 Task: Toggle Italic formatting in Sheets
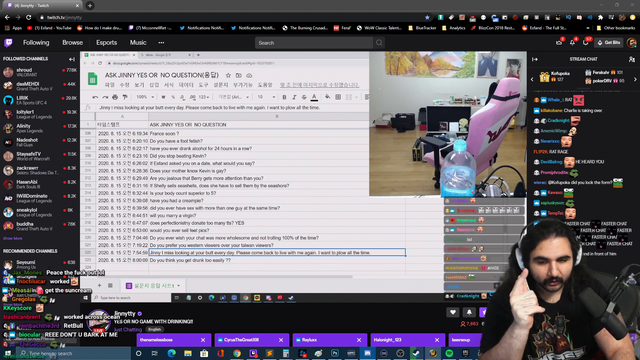294,97
